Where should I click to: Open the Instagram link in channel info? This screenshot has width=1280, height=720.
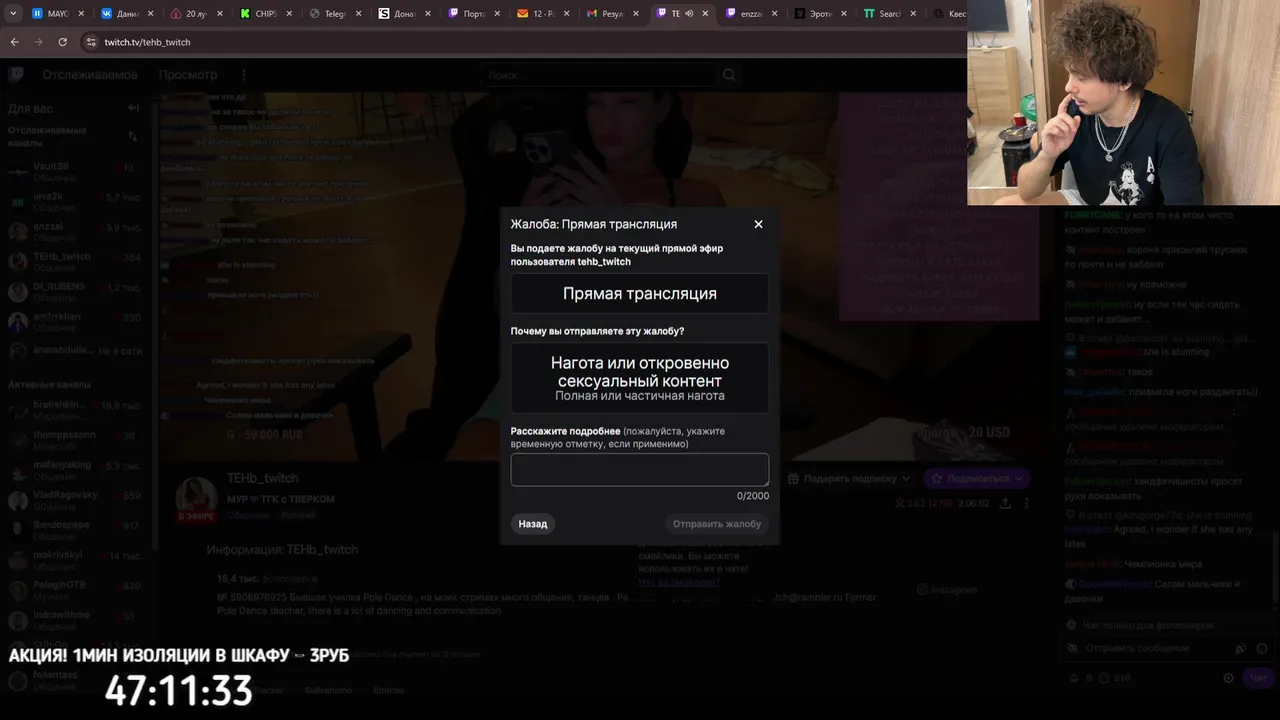[947, 590]
